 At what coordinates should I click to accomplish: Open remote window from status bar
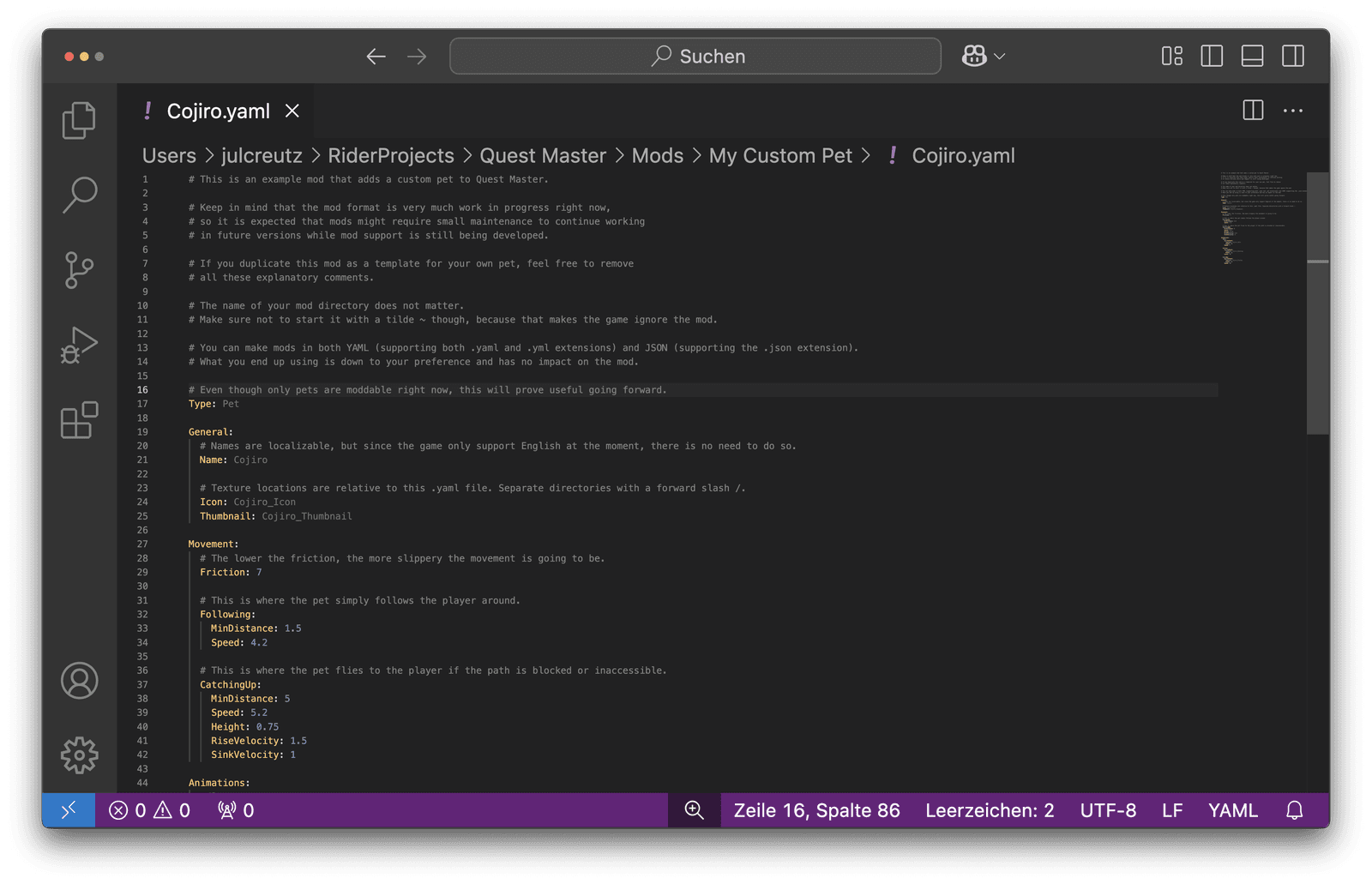point(69,810)
